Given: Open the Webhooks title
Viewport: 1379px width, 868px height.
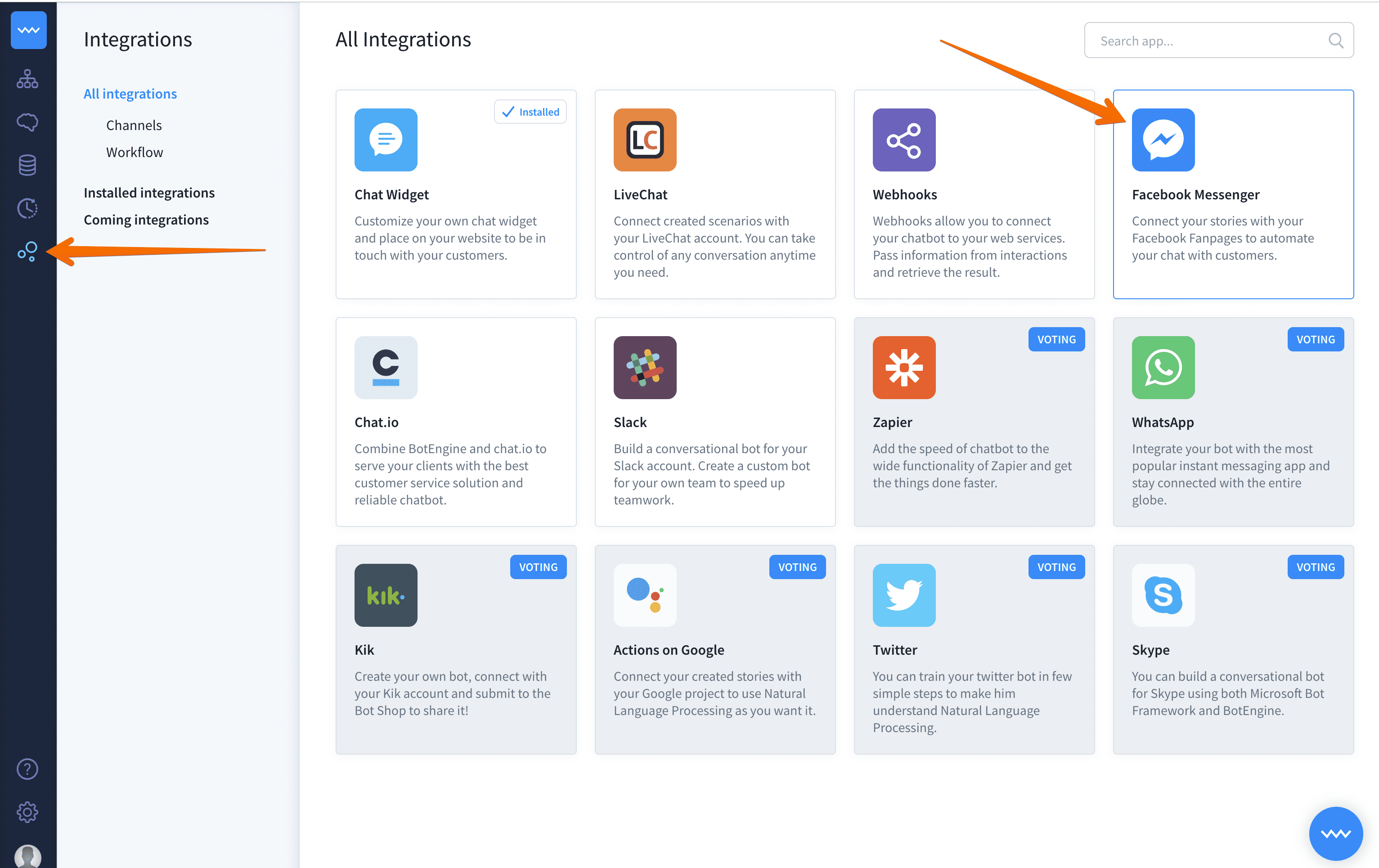Looking at the screenshot, I should click(x=905, y=195).
